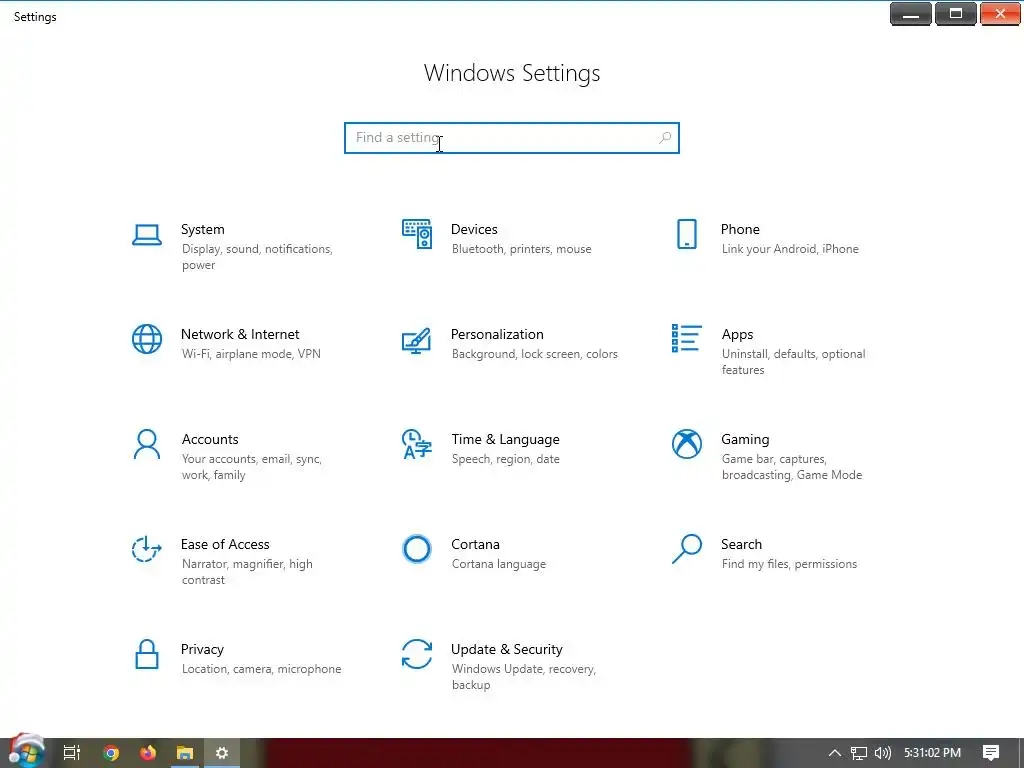Click 'Link your Android, iPhone' description
The width and height of the screenshot is (1024, 768).
point(790,249)
